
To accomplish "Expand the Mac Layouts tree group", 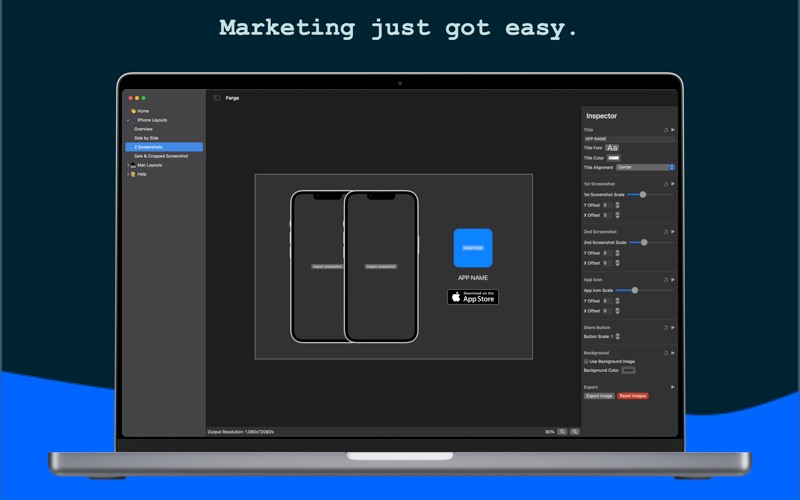I will pyautogui.click(x=128, y=165).
